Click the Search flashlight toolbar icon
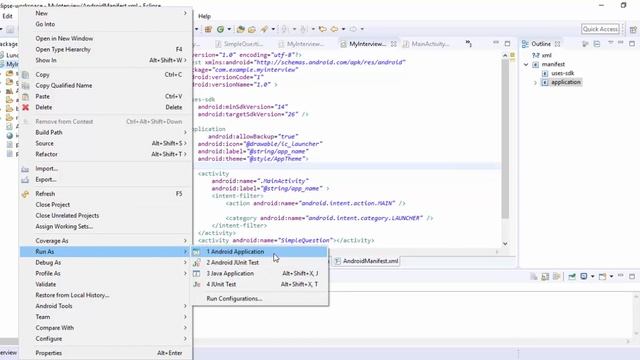 tap(264, 29)
